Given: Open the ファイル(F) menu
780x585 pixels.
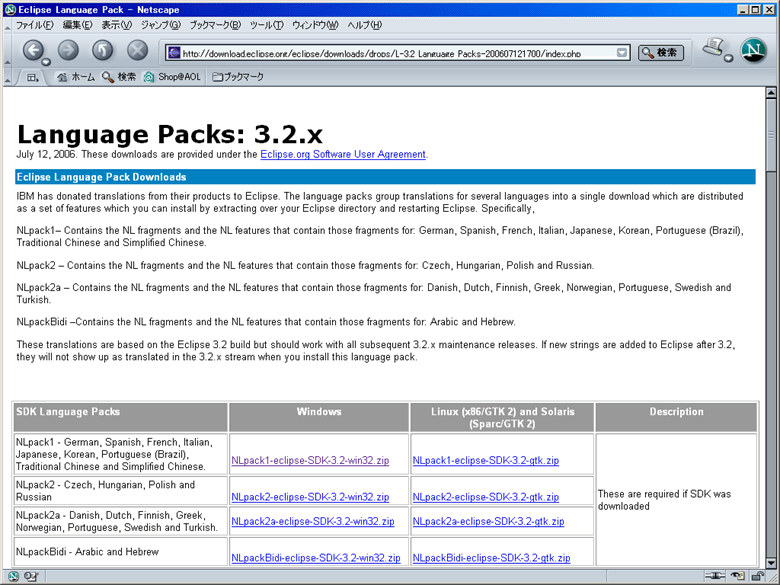Looking at the screenshot, I should 35,25.
